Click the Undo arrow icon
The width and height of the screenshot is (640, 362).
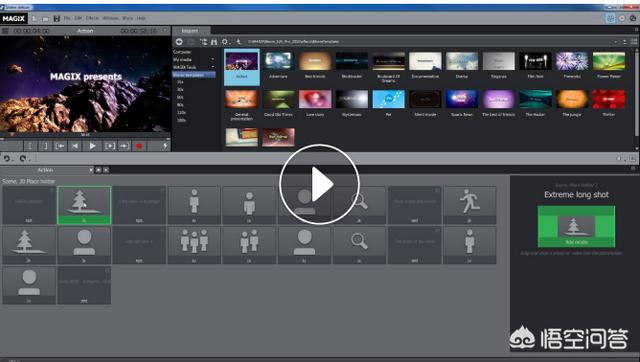(7, 158)
